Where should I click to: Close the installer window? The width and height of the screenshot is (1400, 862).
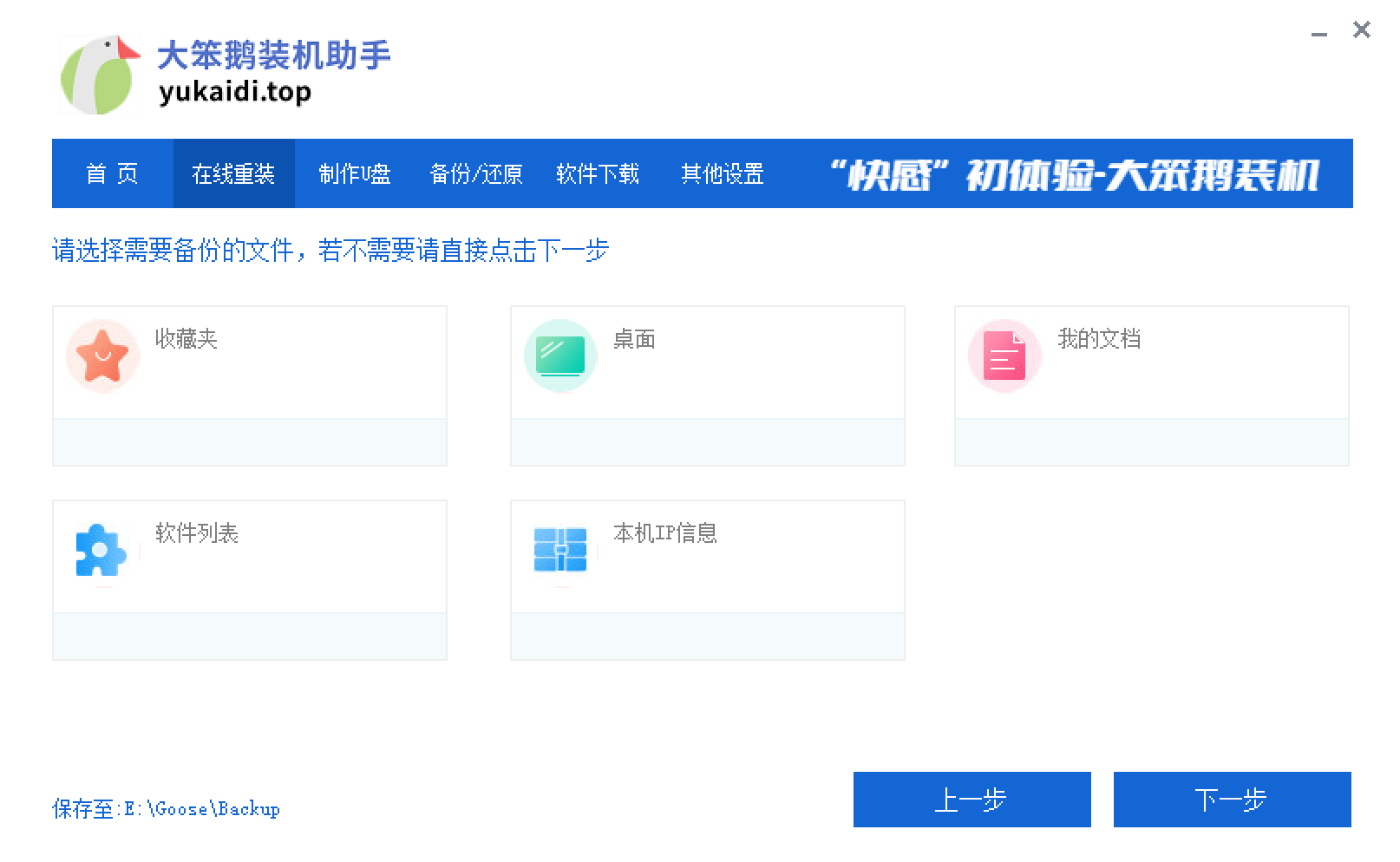(x=1362, y=30)
